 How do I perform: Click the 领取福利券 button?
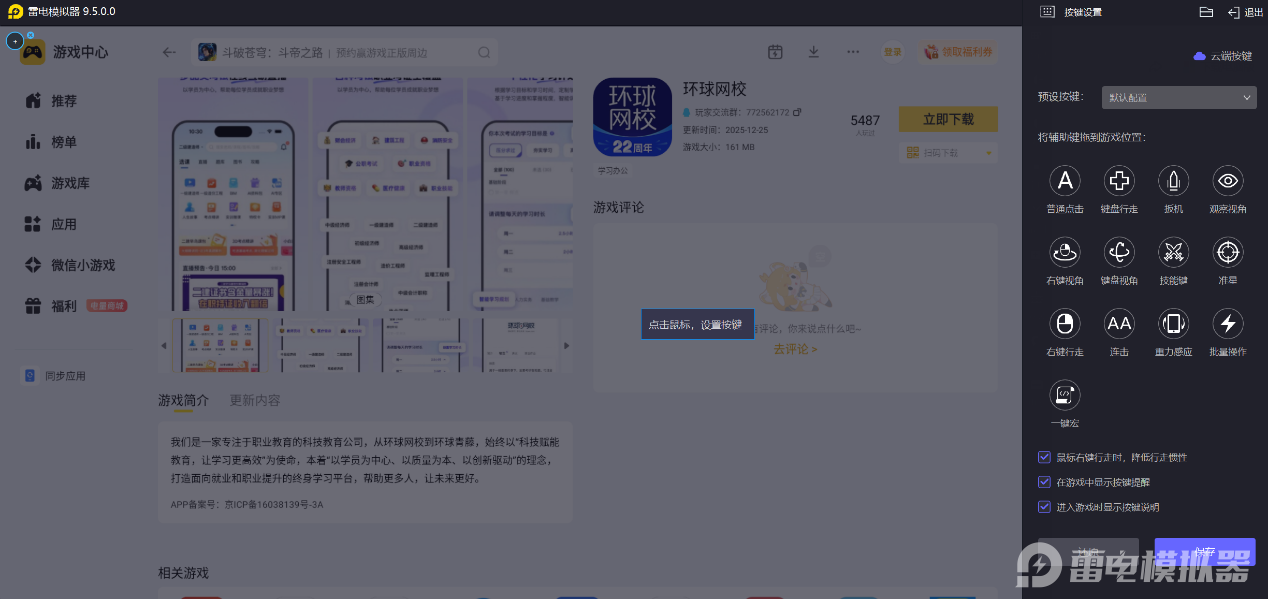958,52
